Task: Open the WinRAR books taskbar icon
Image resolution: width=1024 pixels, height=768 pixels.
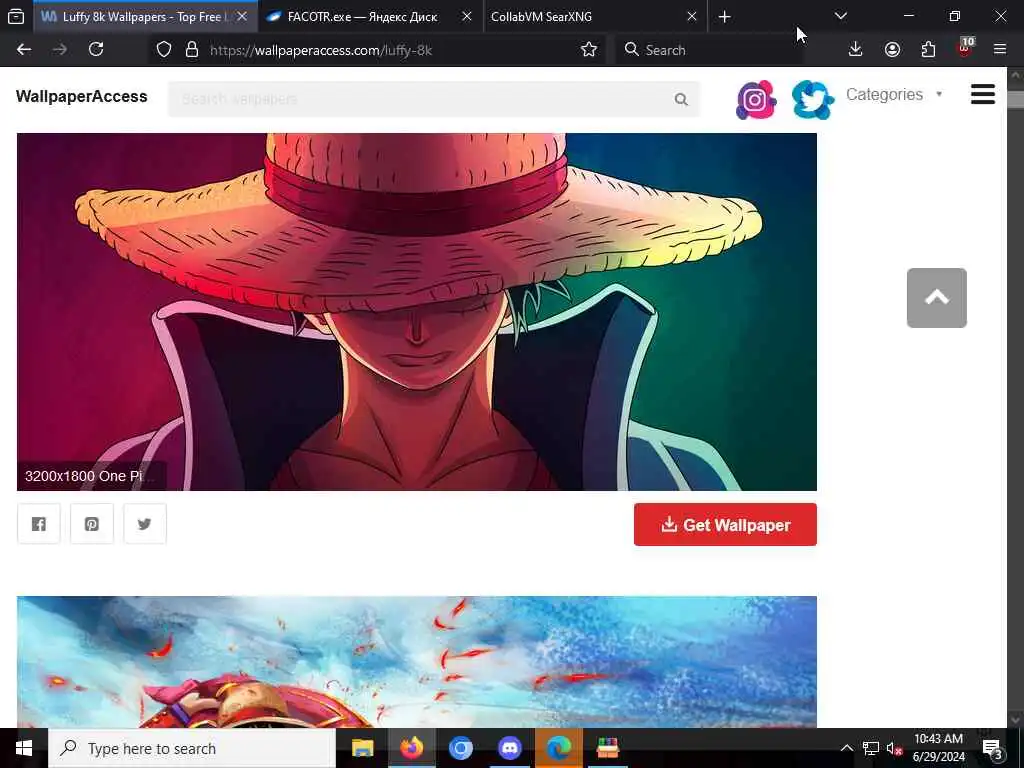Action: tap(607, 748)
